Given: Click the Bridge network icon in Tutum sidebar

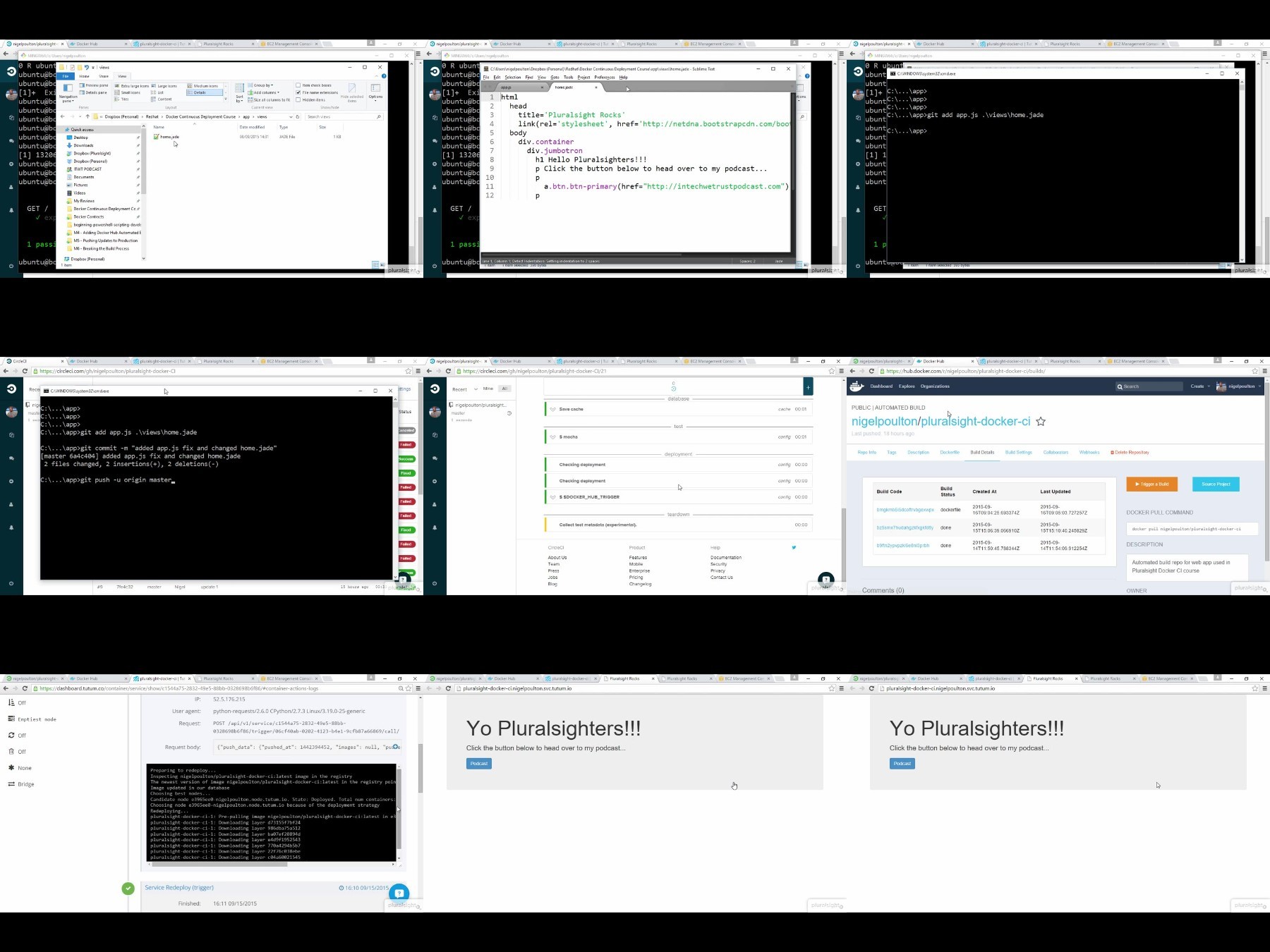Looking at the screenshot, I should click(11, 783).
